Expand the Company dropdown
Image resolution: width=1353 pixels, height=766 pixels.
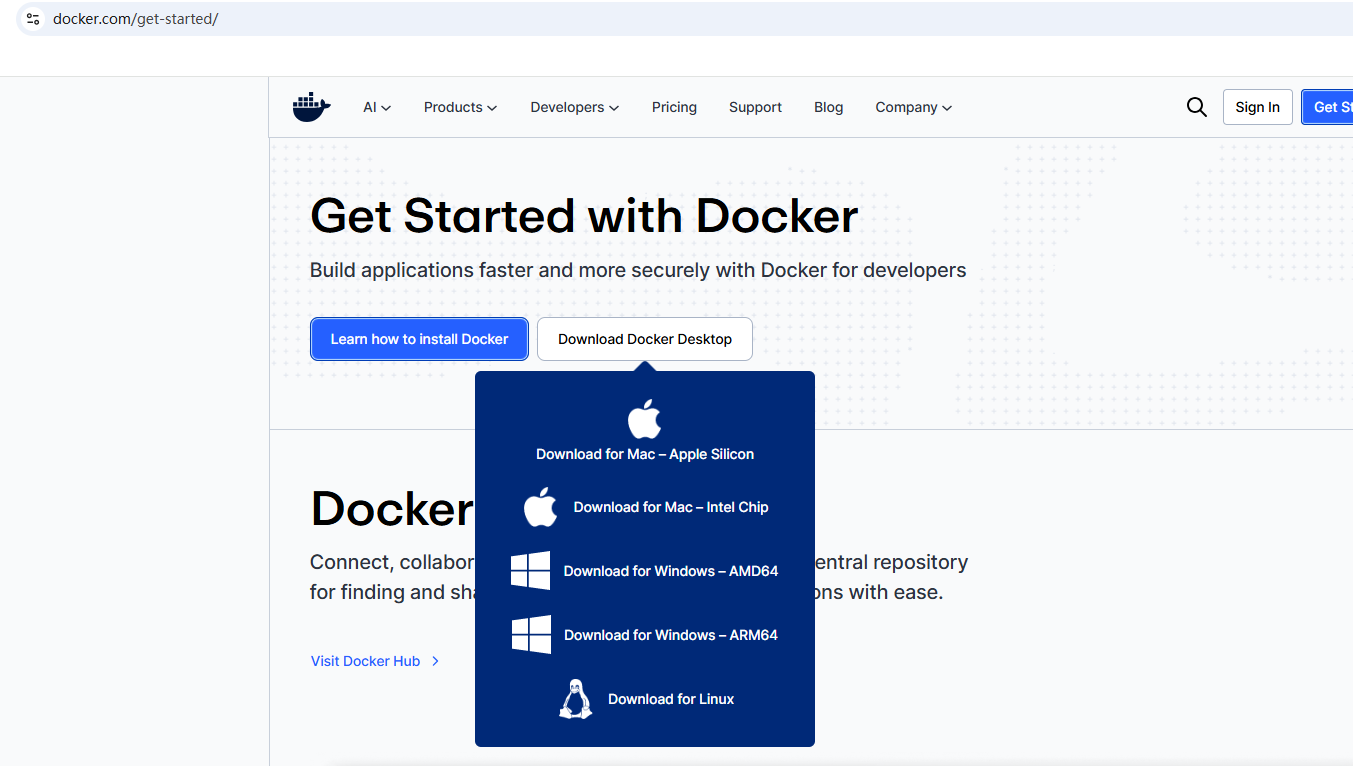[914, 107]
